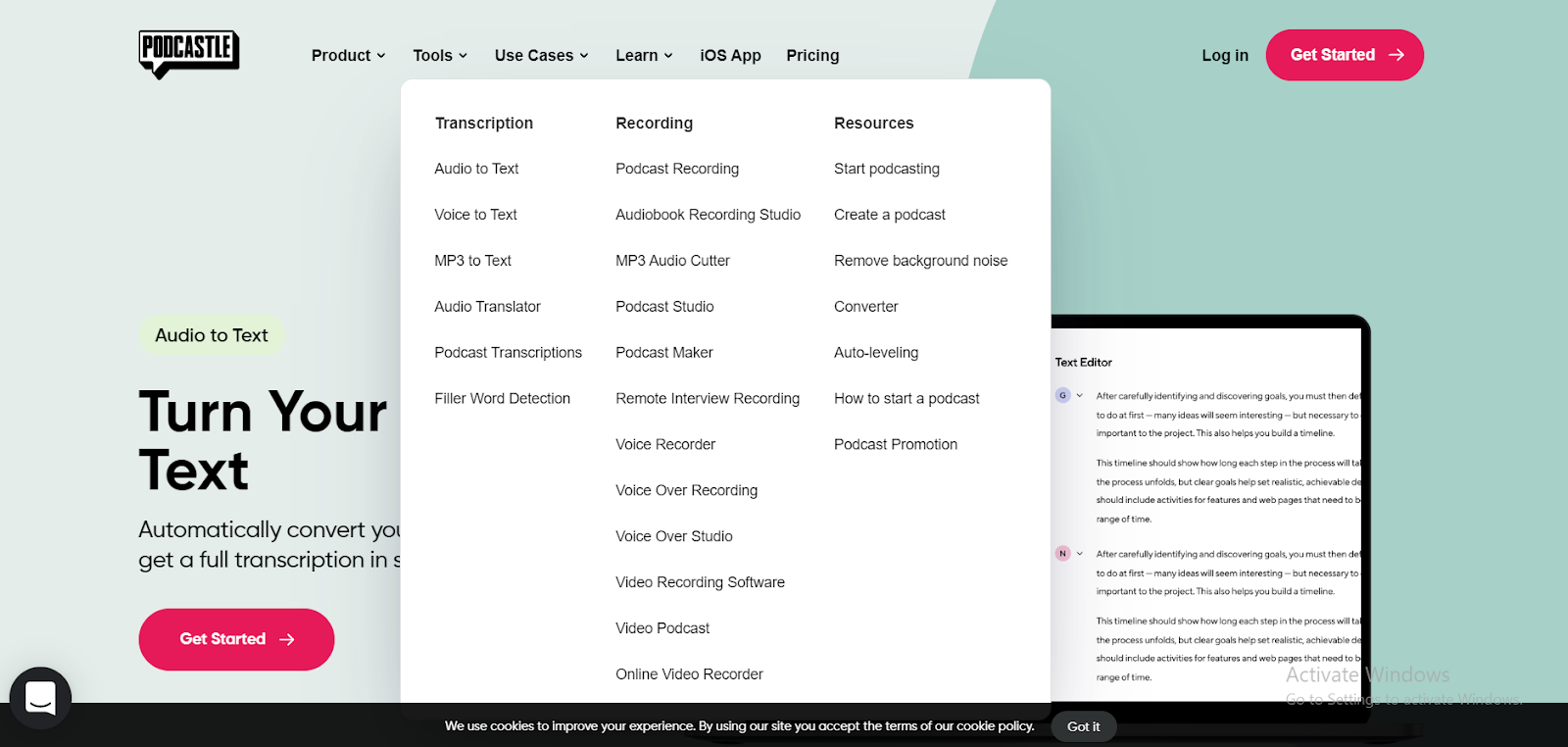
Task: Accept cookies with Got it button
Action: (x=1083, y=726)
